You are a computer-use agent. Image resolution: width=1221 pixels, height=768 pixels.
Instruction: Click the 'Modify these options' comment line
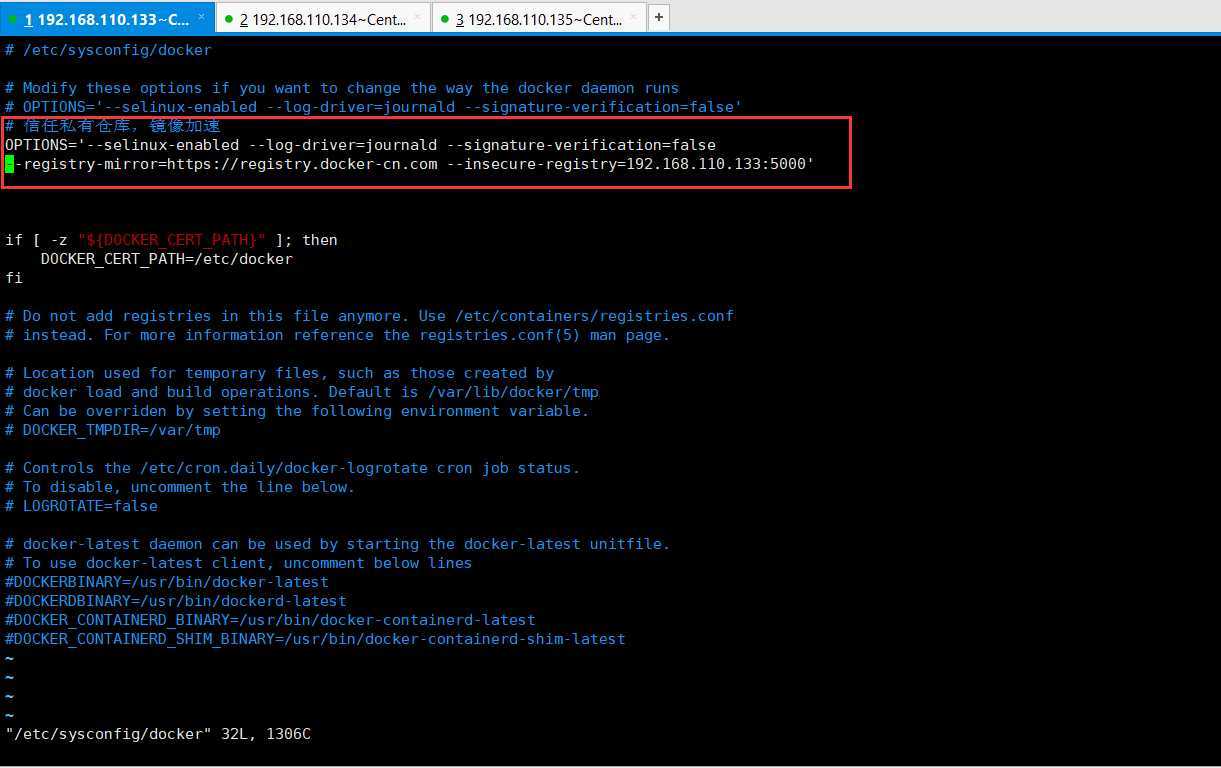click(342, 88)
